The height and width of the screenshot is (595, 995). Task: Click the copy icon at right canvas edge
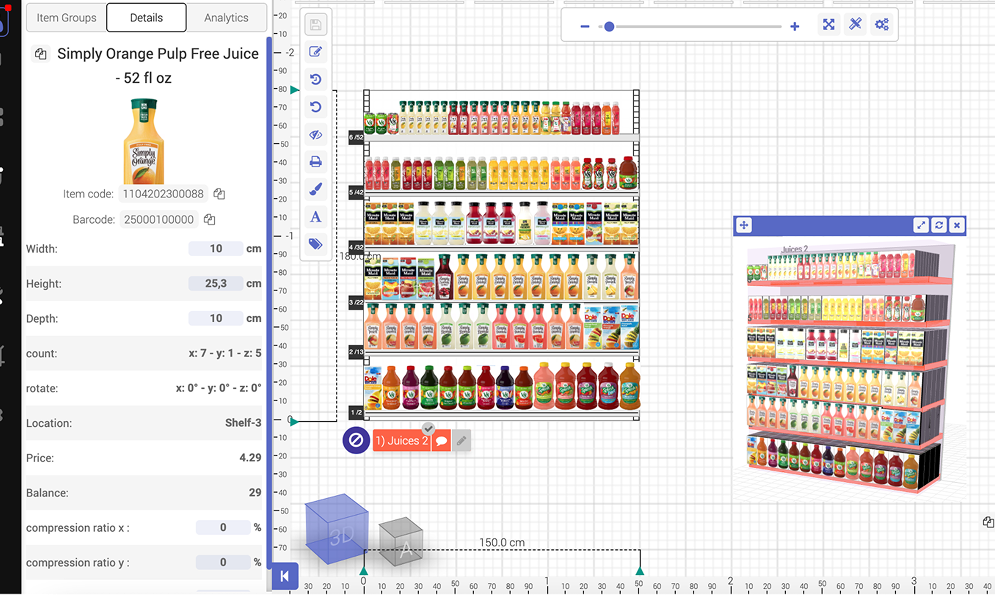coord(988,521)
